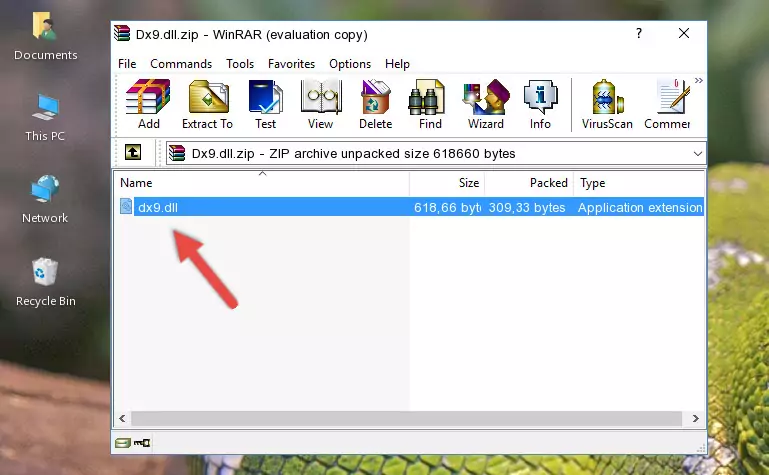Image resolution: width=769 pixels, height=475 pixels.
Task: Open the Commands menu
Action: pyautogui.click(x=181, y=64)
